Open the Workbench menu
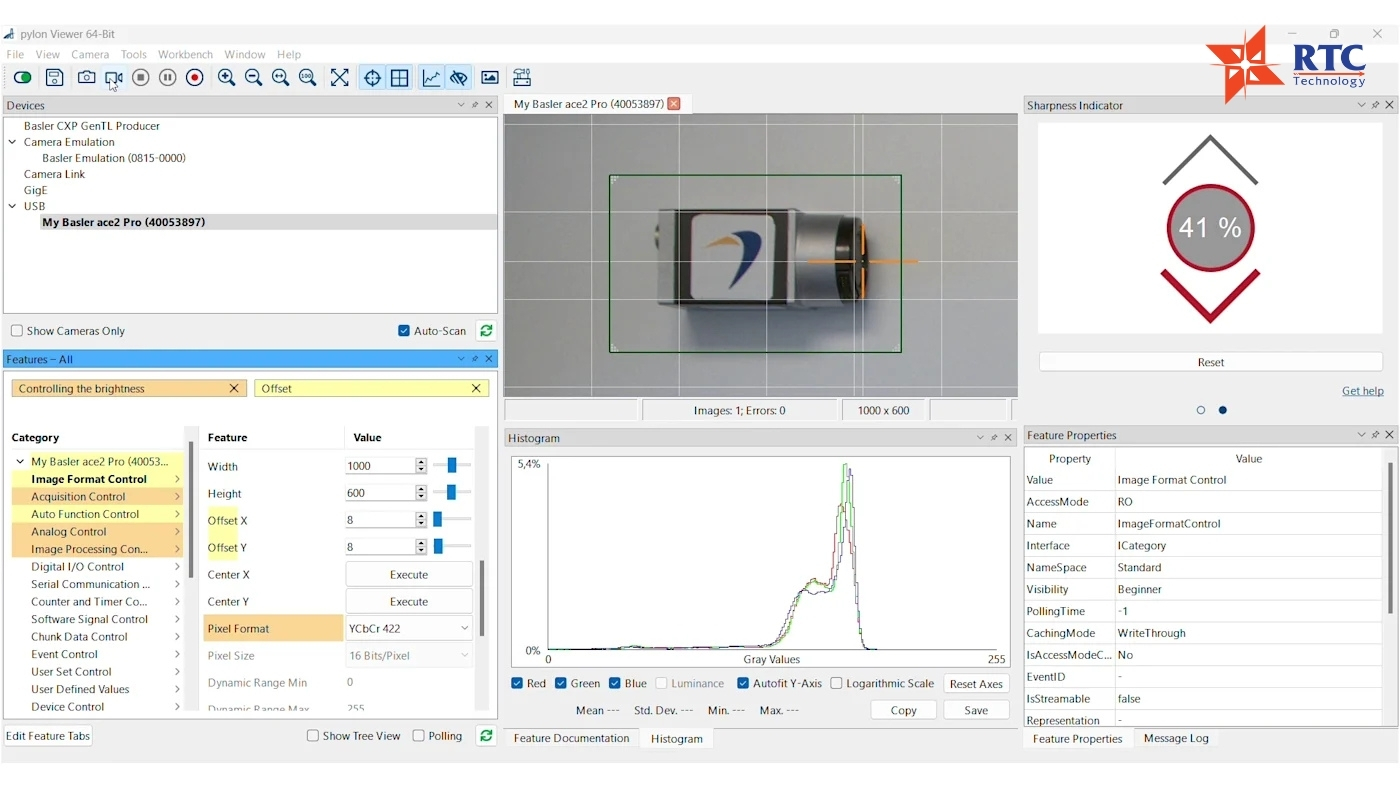Viewport: 1400px width, 788px height. (185, 54)
